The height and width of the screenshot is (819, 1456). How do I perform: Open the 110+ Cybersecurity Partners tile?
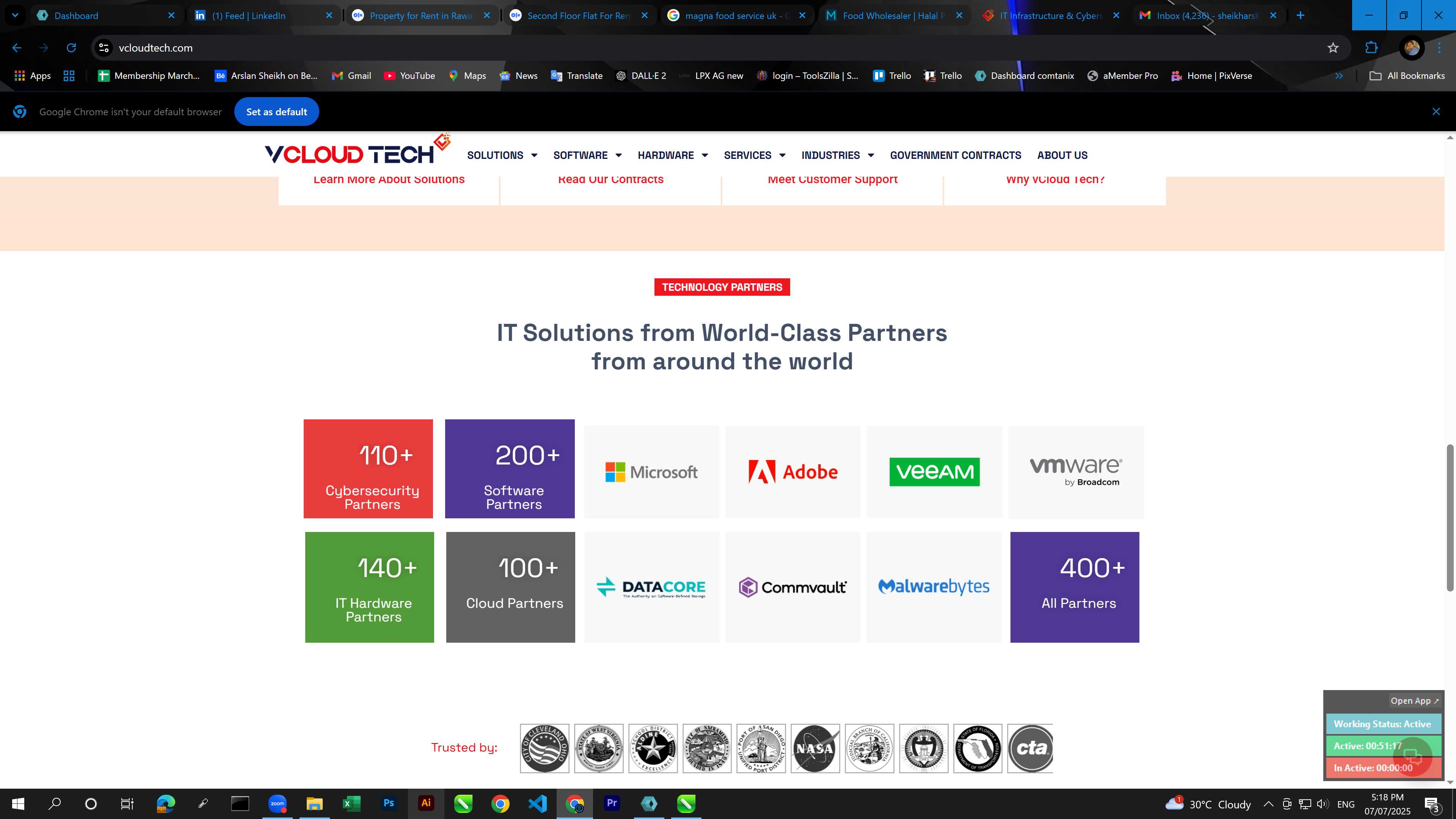coord(368,469)
